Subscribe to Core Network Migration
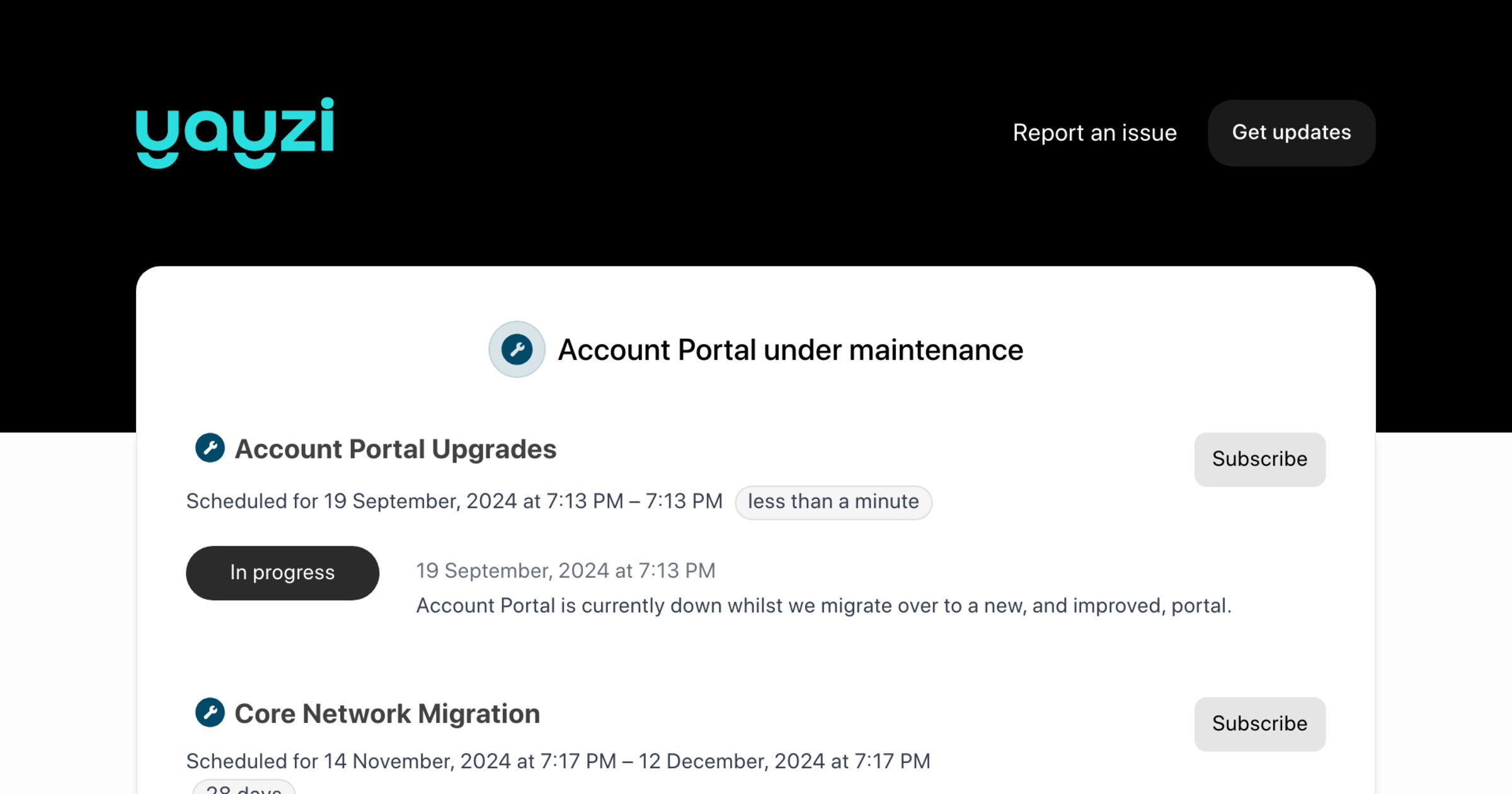 click(x=1259, y=724)
